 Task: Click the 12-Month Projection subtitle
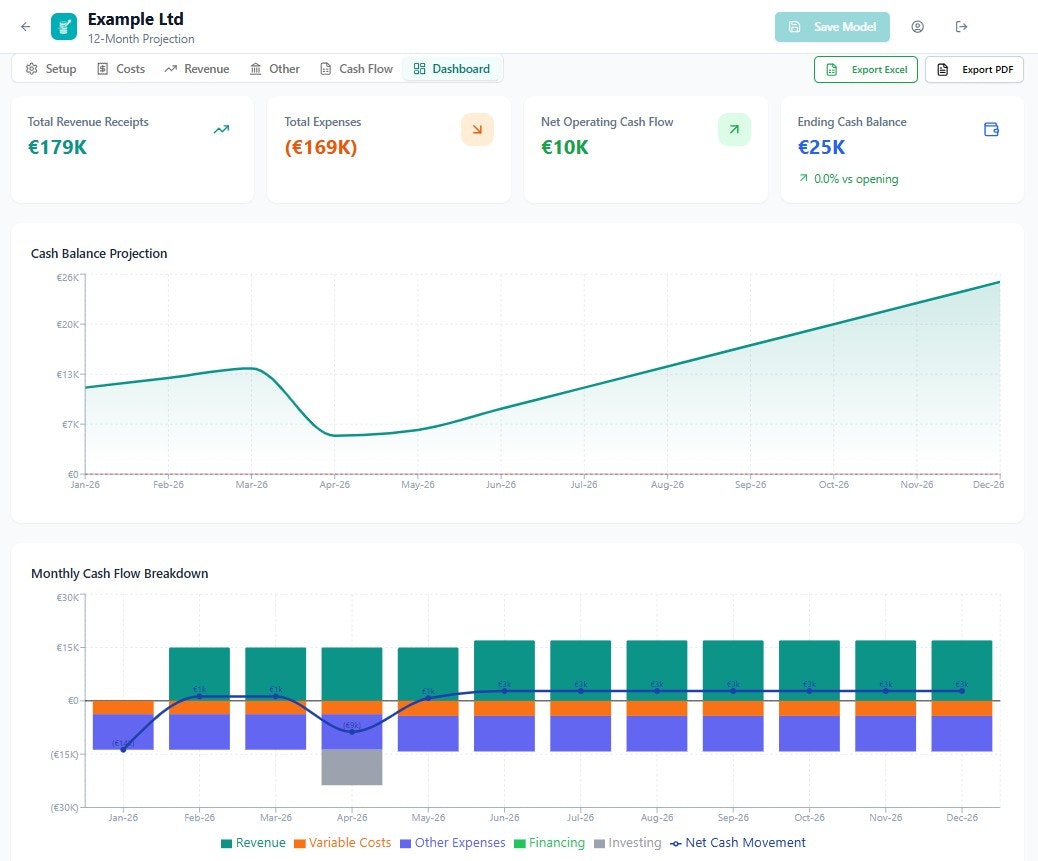(x=141, y=39)
